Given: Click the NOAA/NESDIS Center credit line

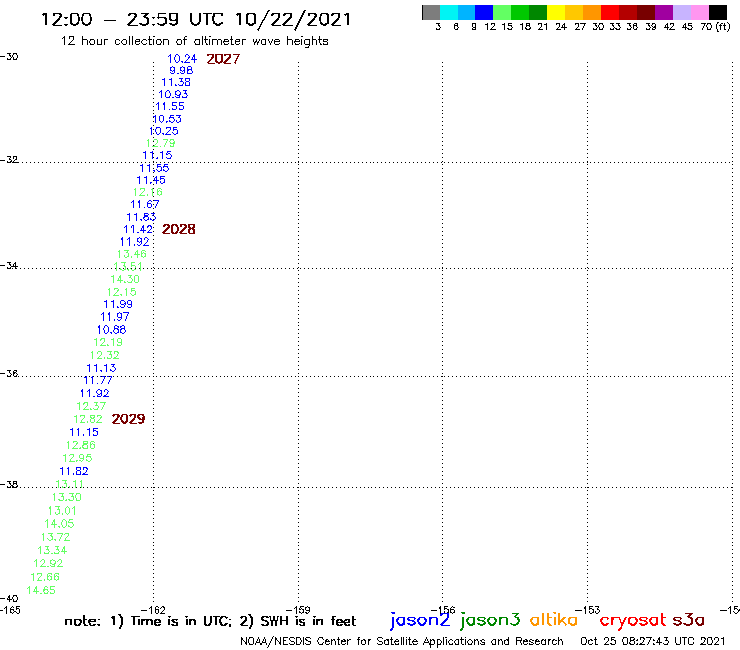Looking at the screenshot, I should [x=402, y=642].
